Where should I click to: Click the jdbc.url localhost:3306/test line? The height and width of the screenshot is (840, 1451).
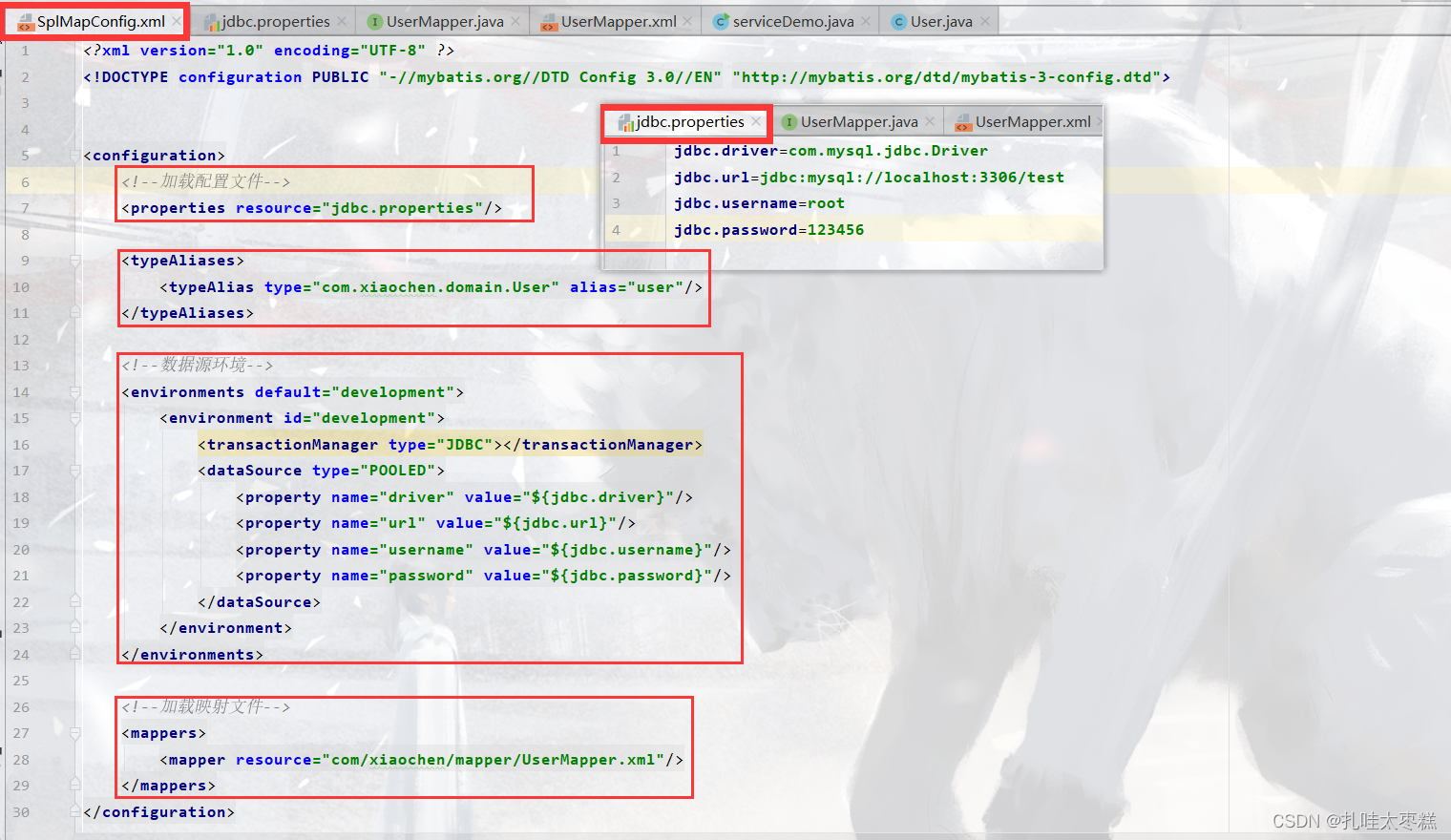870,178
